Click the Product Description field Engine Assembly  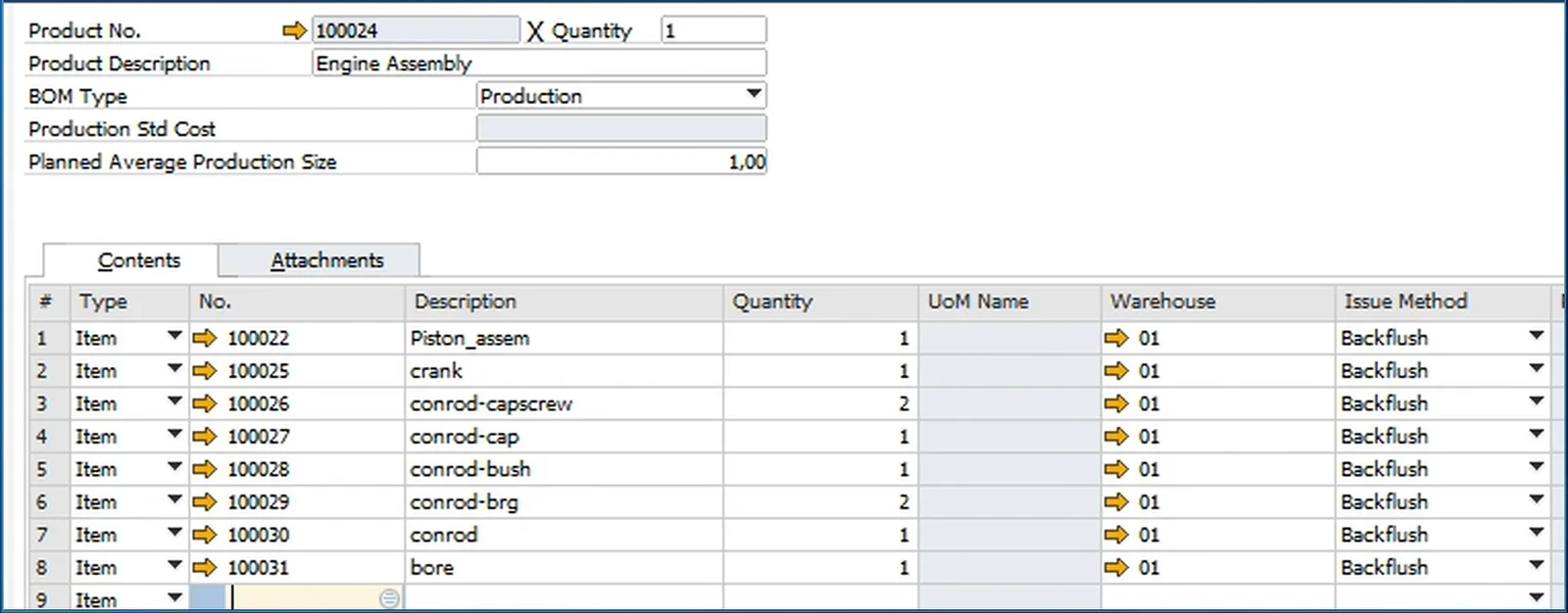click(x=539, y=64)
